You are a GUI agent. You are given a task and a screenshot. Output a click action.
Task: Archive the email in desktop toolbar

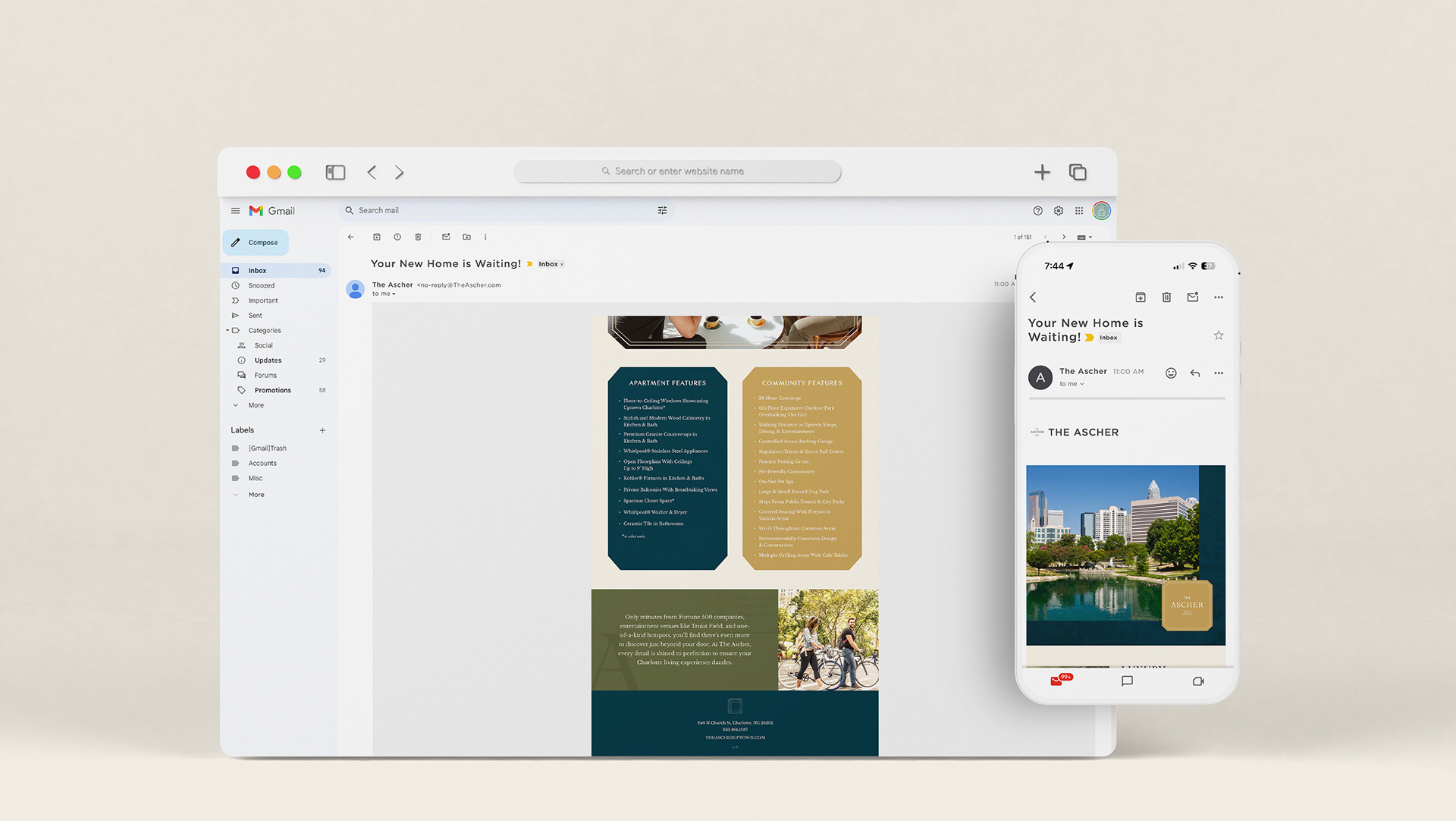[377, 237]
